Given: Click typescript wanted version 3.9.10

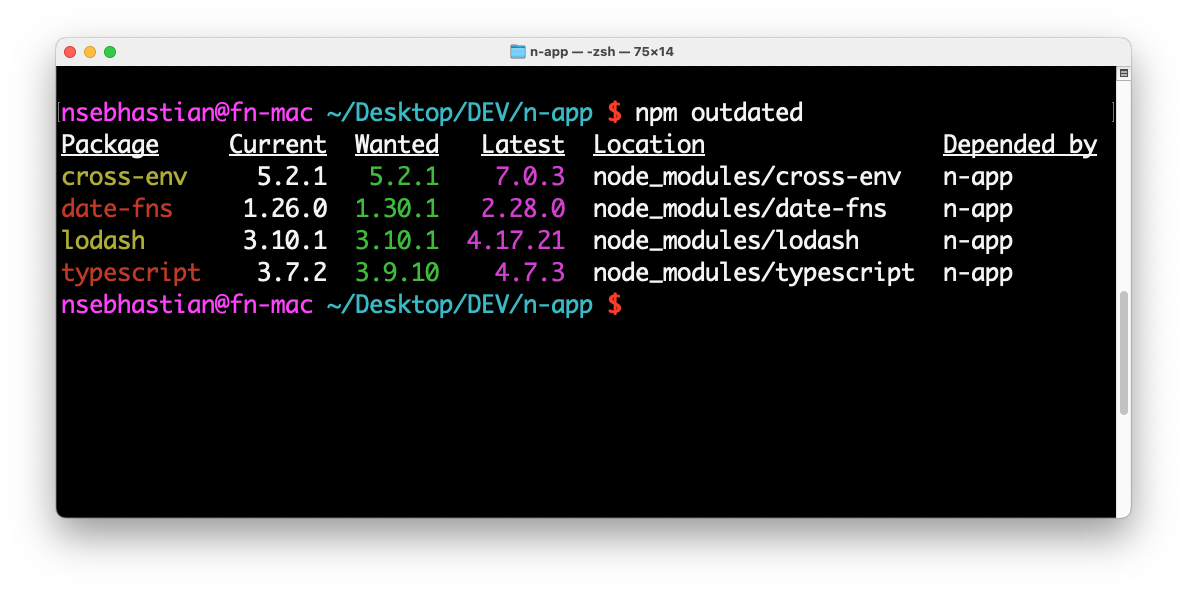Looking at the screenshot, I should [397, 273].
